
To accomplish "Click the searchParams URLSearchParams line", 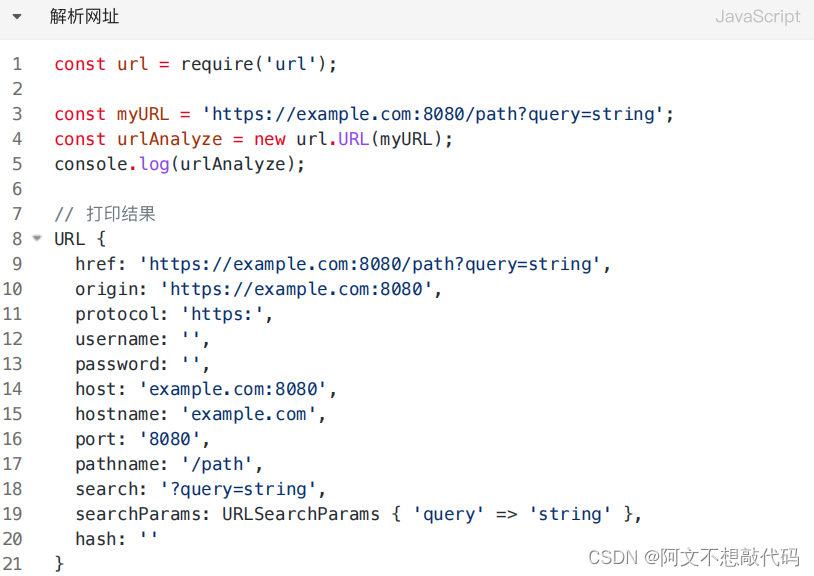I will [x=359, y=514].
